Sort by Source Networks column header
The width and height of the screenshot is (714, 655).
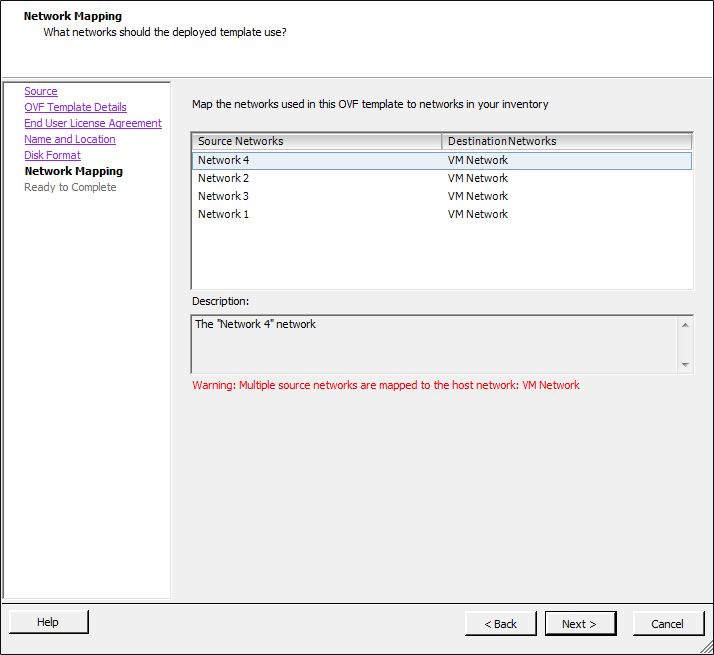coord(316,141)
